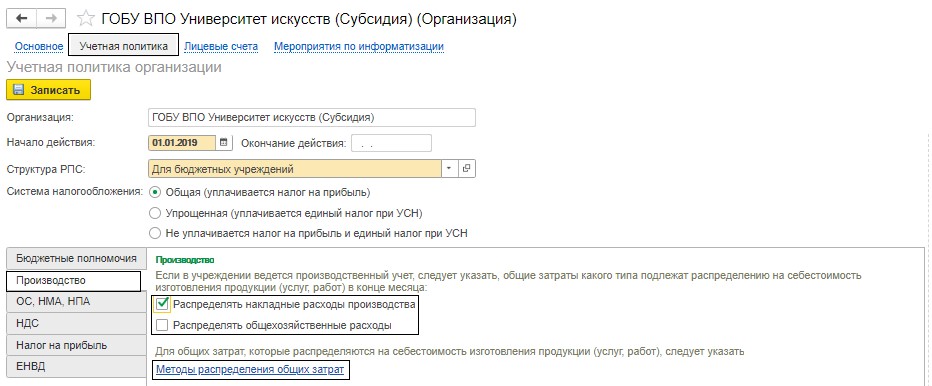Select Упрощенная taxation system radio button
Image resolution: width=932 pixels, height=386 pixels.
click(155, 213)
